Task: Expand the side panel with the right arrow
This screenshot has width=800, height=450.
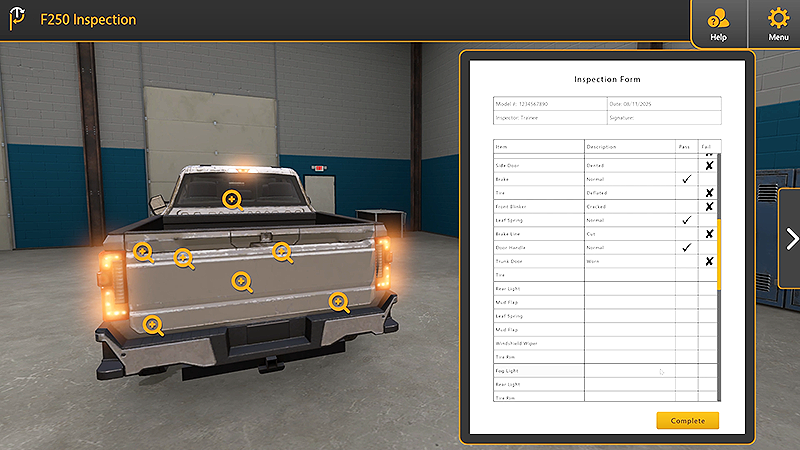Action: click(x=790, y=238)
